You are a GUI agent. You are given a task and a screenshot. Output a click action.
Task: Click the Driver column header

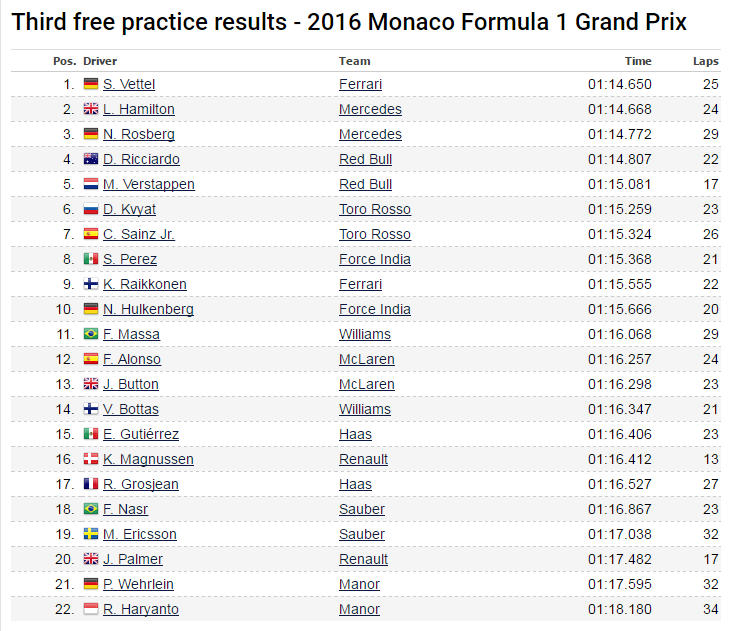pos(100,61)
